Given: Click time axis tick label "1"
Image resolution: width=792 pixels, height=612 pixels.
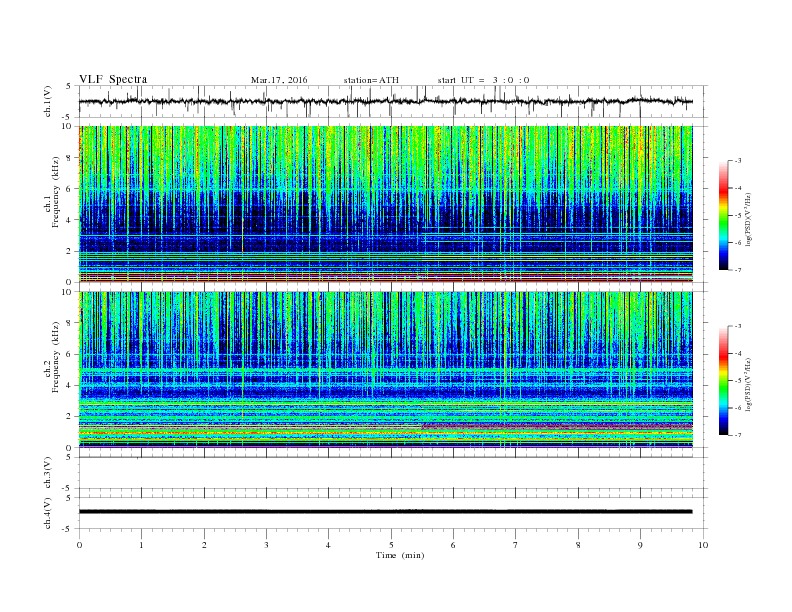Looking at the screenshot, I should (141, 545).
